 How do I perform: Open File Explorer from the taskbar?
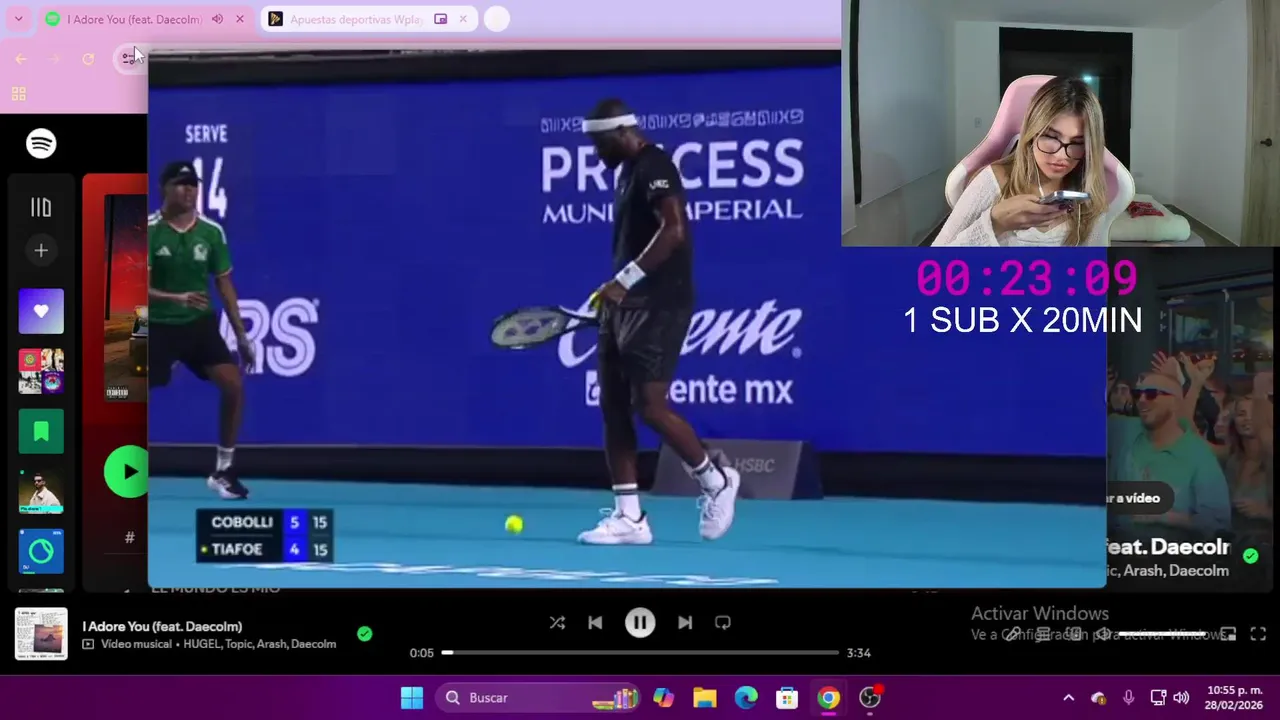tap(705, 697)
